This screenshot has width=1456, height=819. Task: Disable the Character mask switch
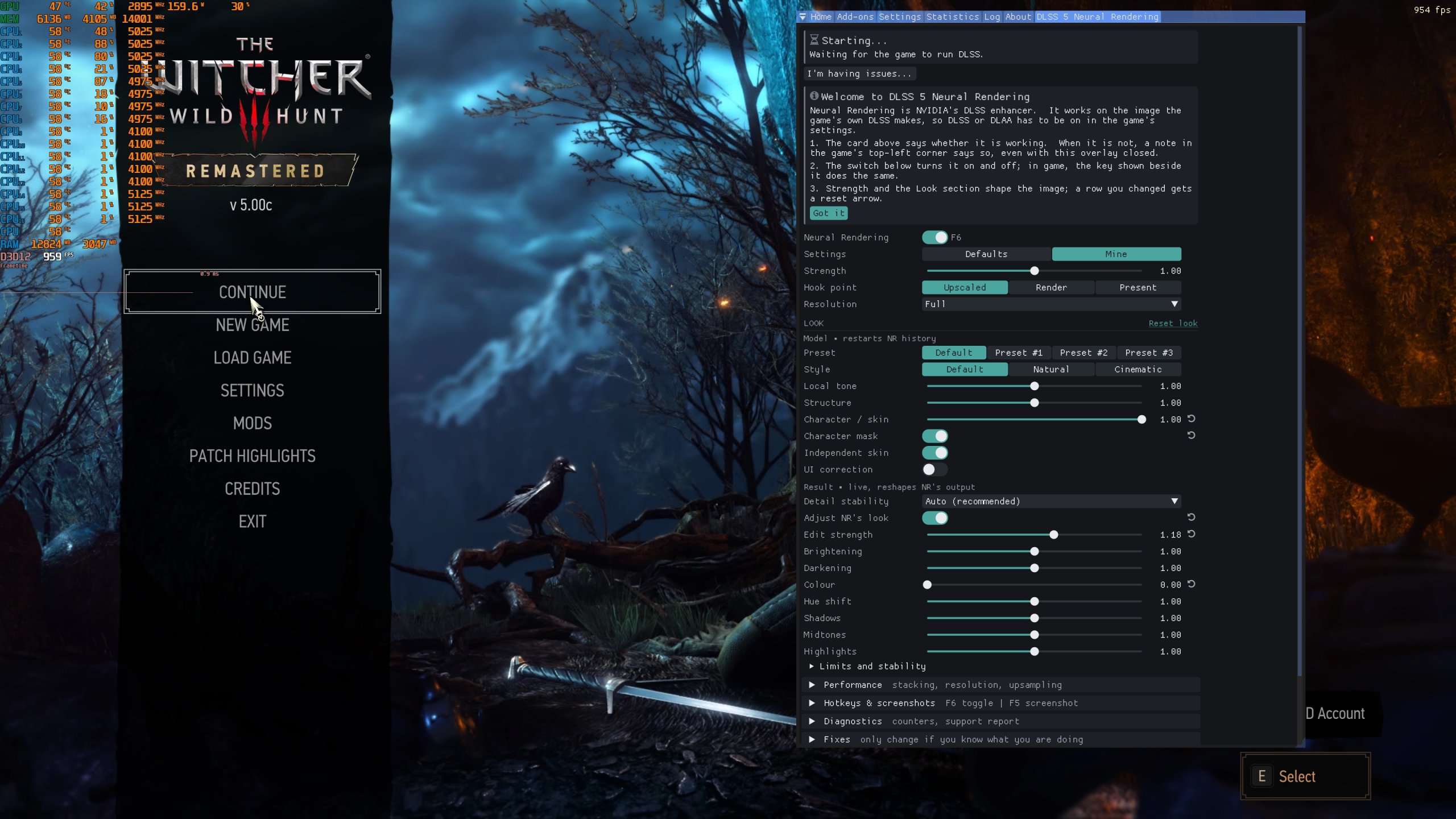pos(935,436)
